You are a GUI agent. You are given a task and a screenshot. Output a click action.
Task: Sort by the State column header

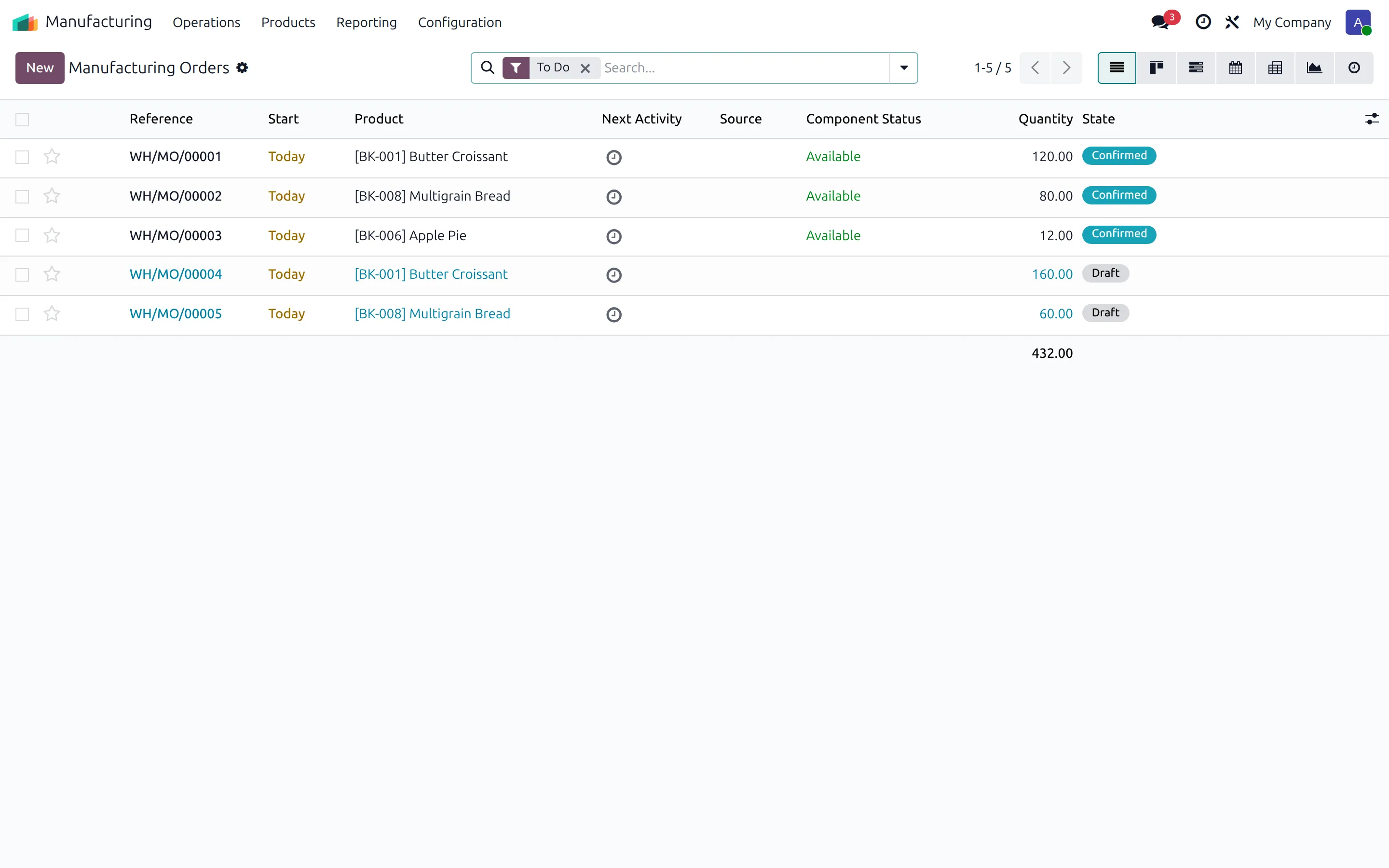click(1099, 119)
